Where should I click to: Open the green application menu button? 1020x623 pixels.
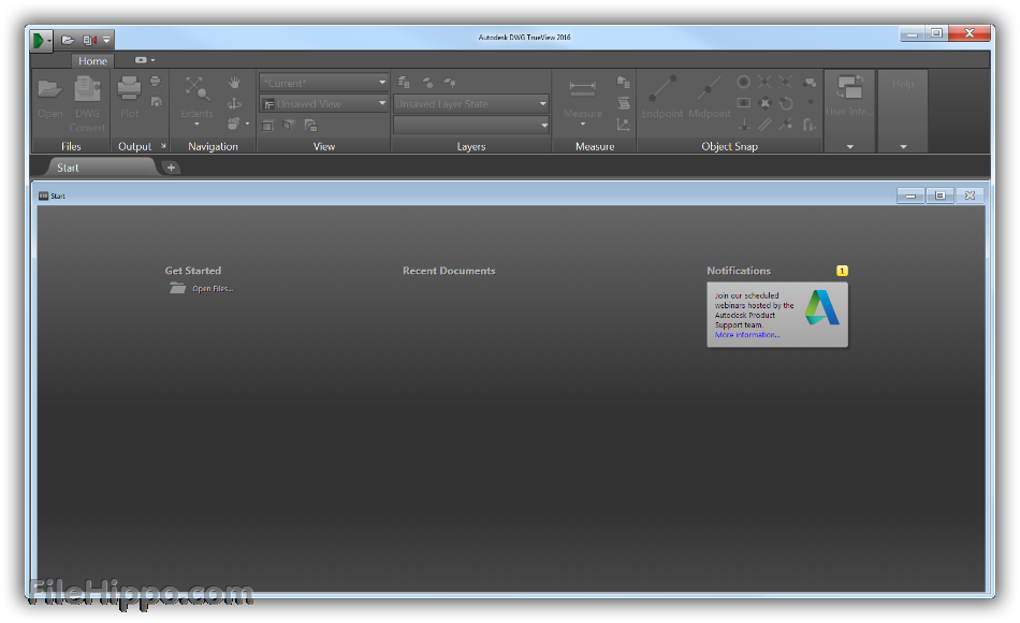pos(40,40)
